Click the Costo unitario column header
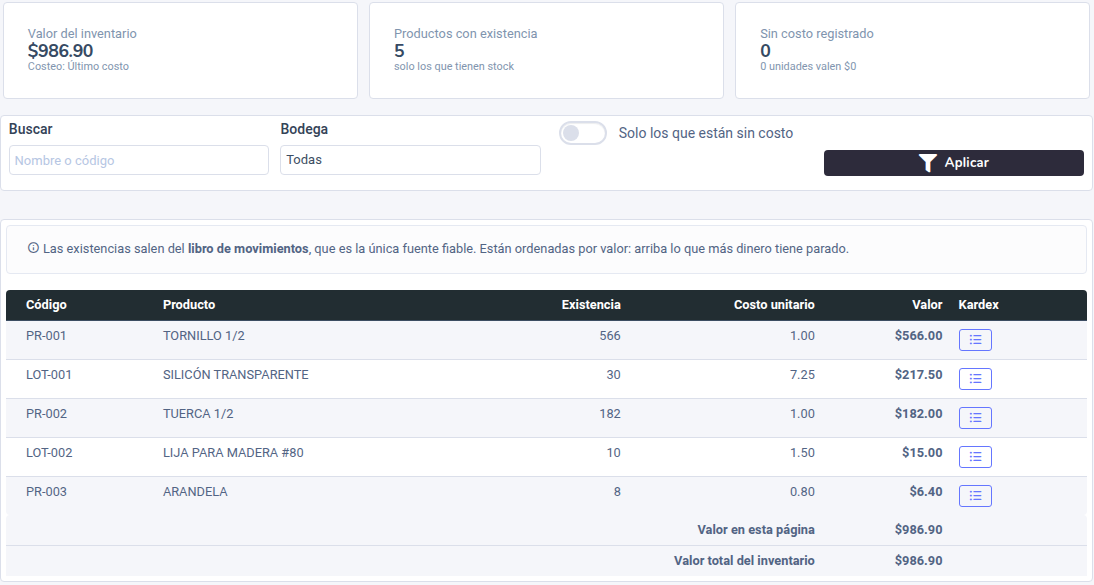 click(774, 304)
